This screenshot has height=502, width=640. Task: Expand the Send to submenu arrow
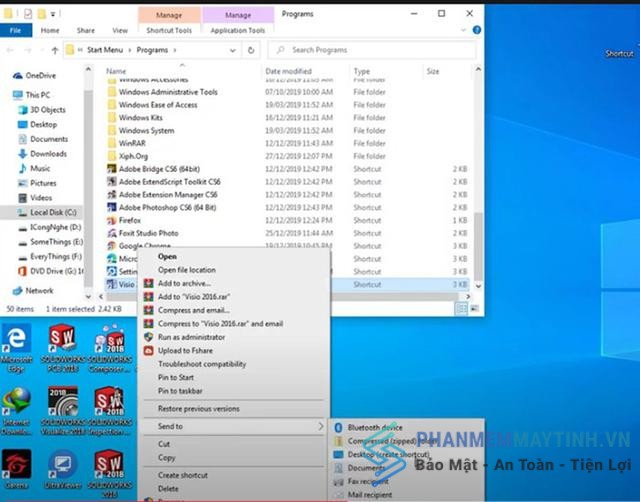tap(321, 426)
